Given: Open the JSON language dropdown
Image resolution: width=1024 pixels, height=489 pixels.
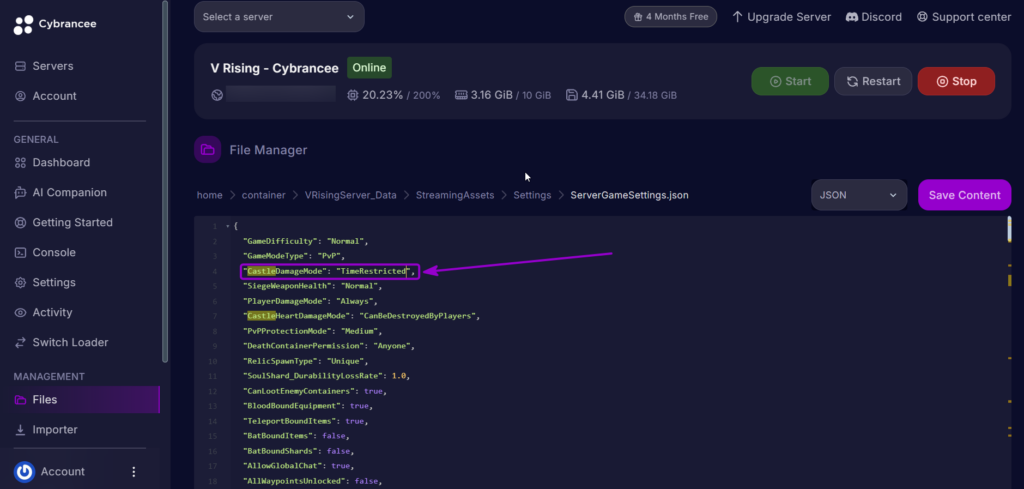Looking at the screenshot, I should coord(859,195).
